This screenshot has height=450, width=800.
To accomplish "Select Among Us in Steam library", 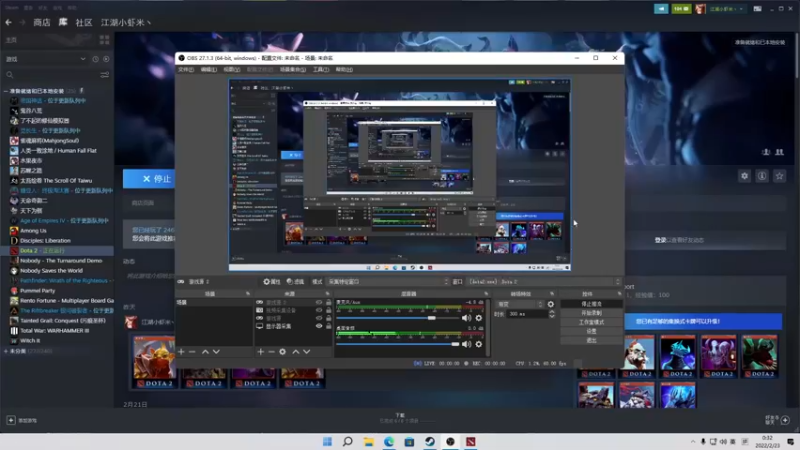I will pyautogui.click(x=33, y=231).
